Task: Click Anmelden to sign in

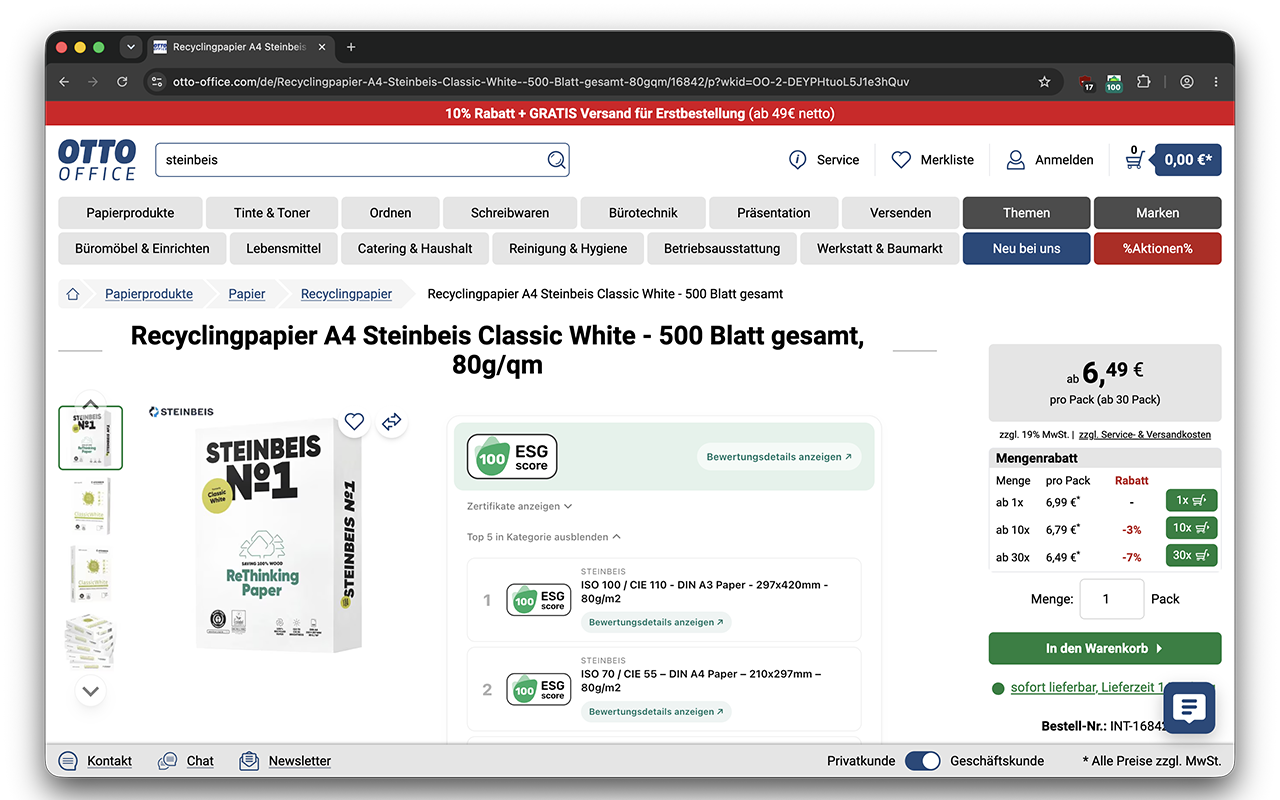Action: [1050, 160]
